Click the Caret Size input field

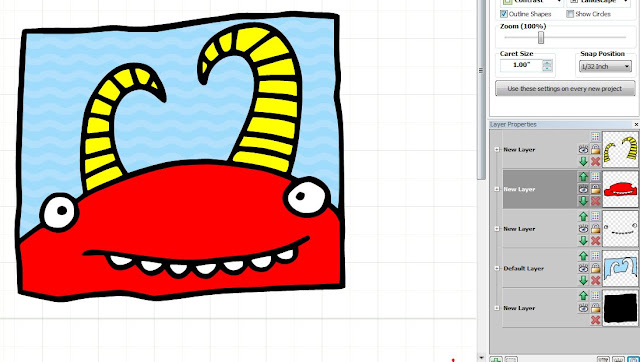coord(521,65)
